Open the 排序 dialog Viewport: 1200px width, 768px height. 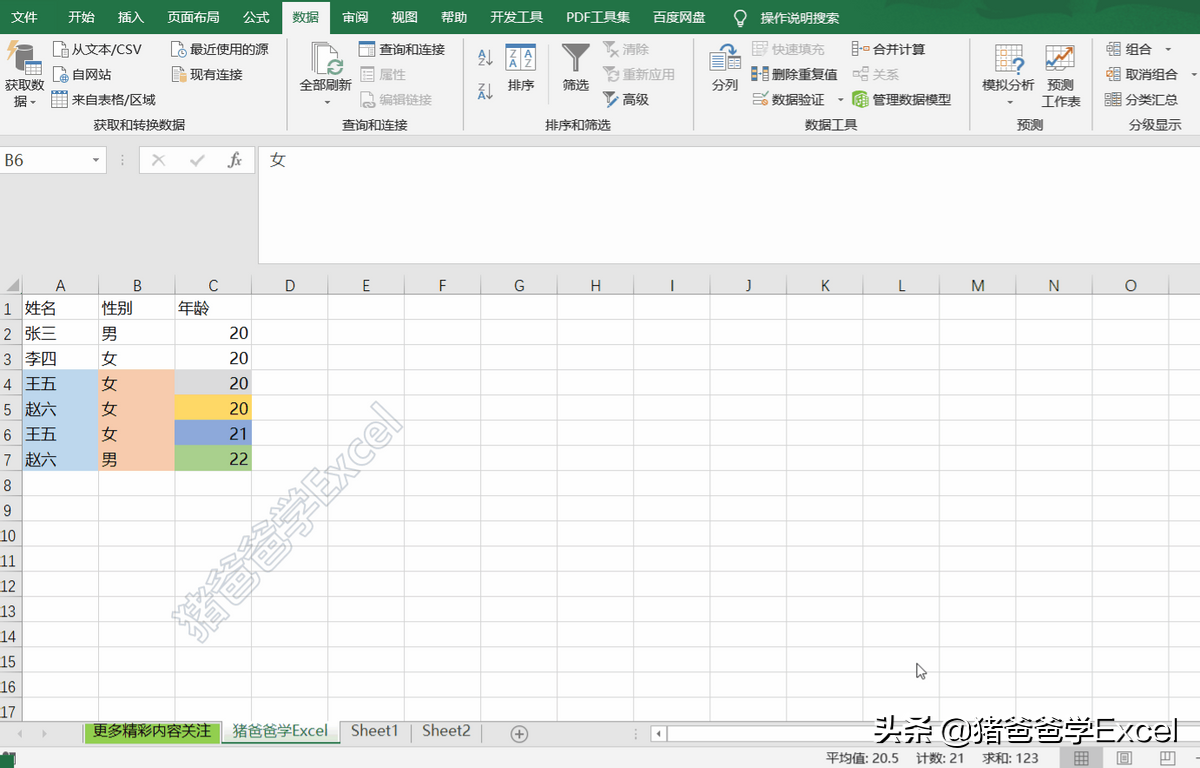click(x=521, y=69)
